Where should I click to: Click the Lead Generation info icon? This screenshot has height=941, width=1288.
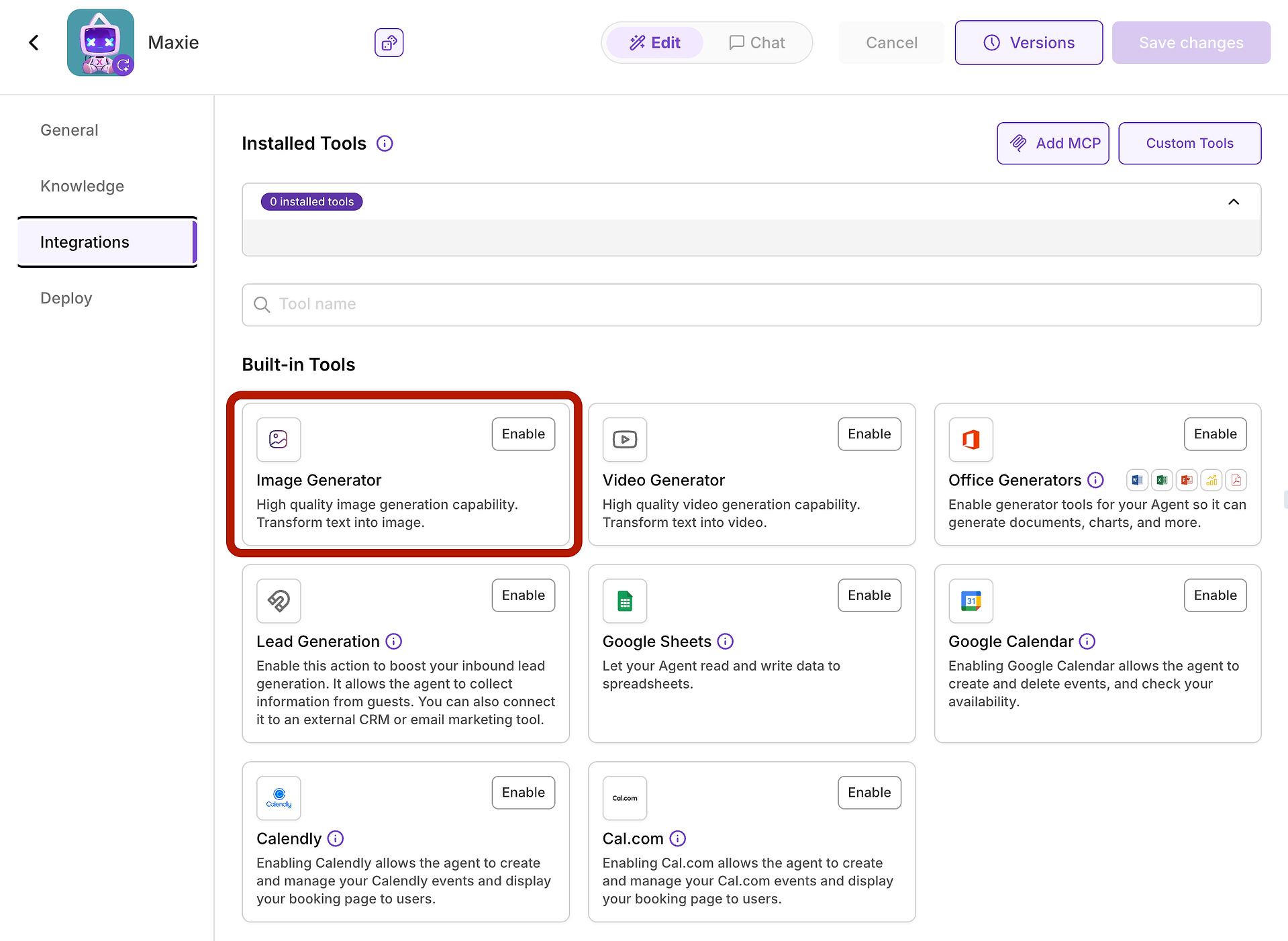394,642
